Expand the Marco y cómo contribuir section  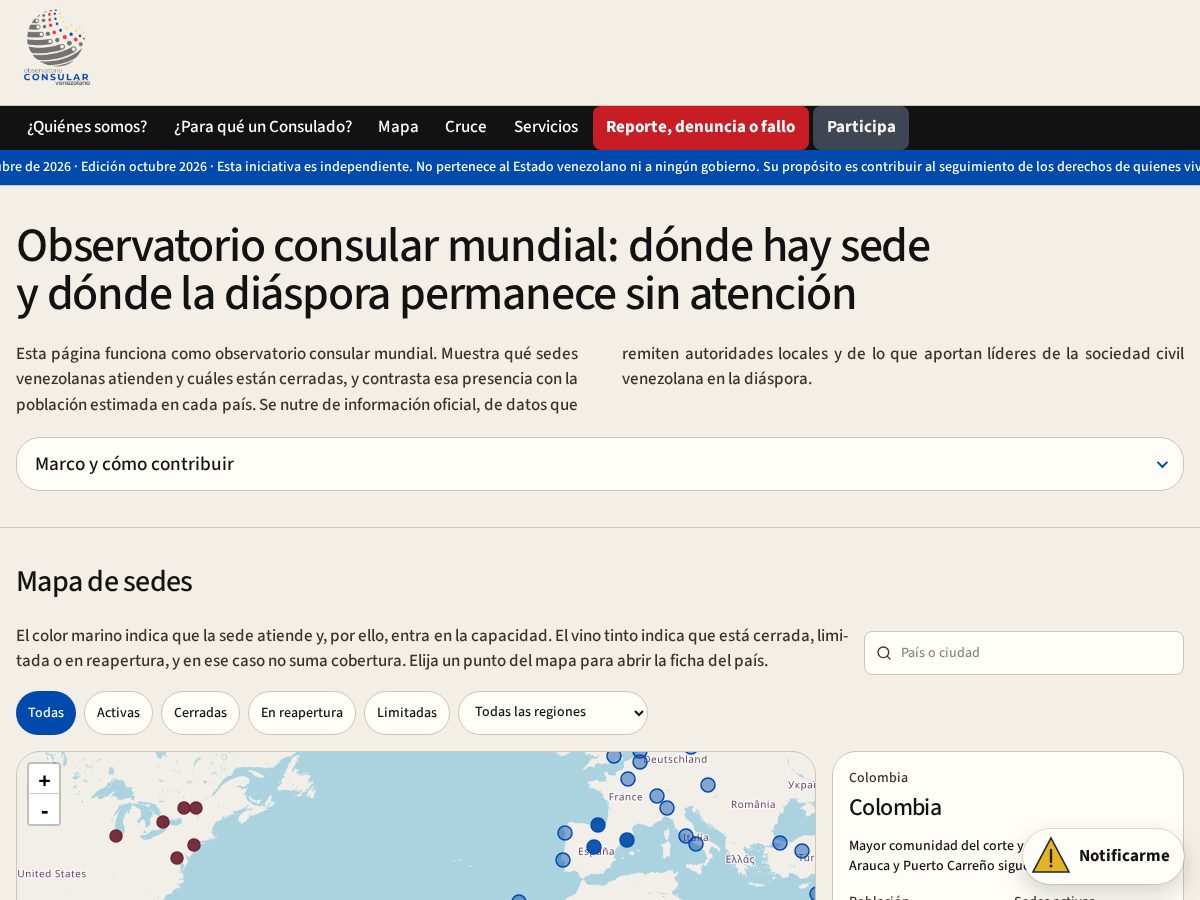point(600,464)
